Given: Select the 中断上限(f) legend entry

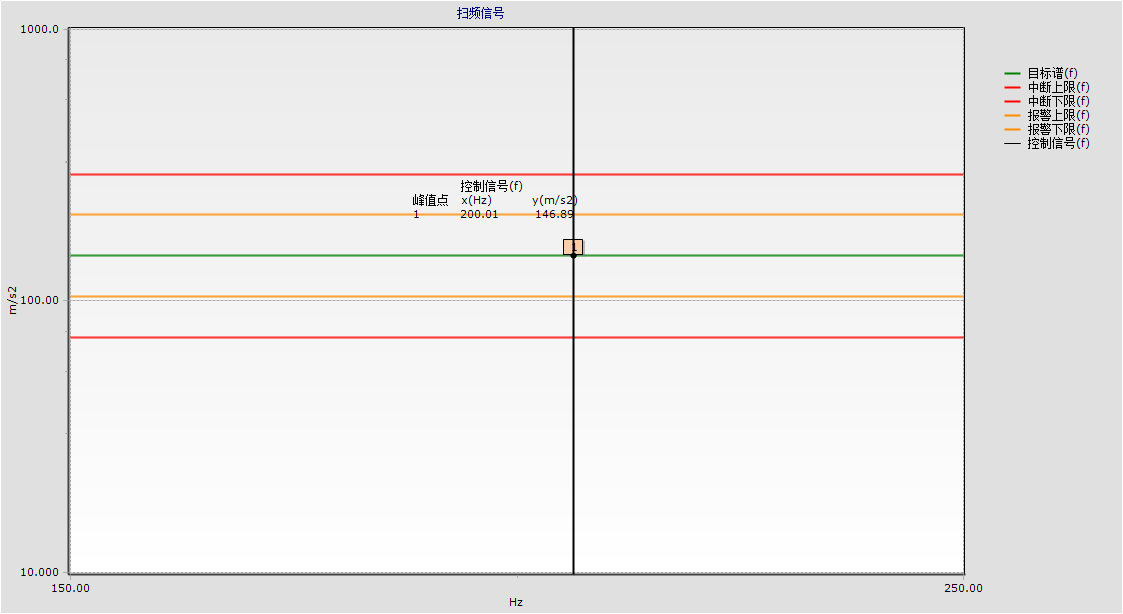Looking at the screenshot, I should (x=1058, y=87).
